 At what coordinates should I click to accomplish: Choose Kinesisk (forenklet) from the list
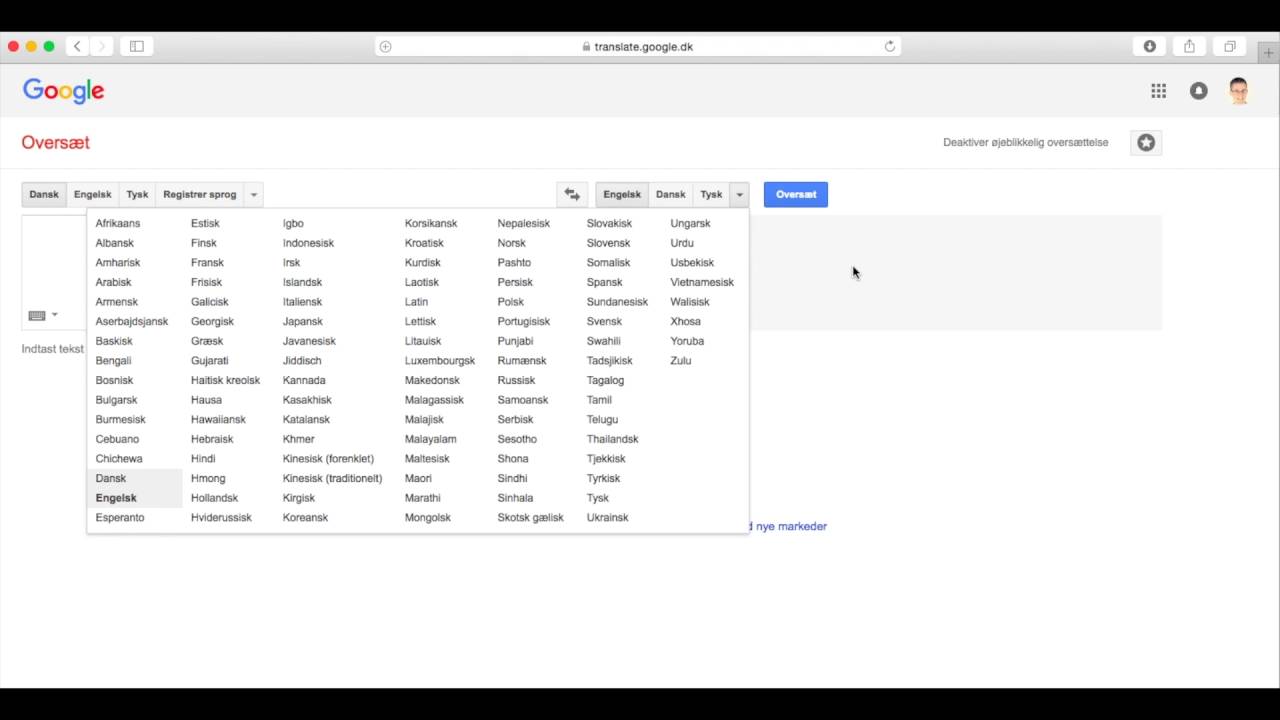coord(328,458)
